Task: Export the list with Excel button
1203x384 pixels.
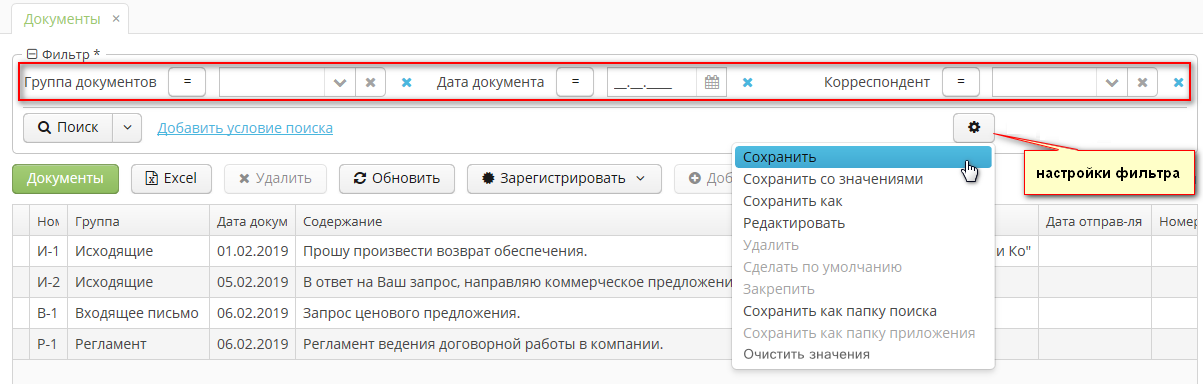Action: [x=172, y=179]
